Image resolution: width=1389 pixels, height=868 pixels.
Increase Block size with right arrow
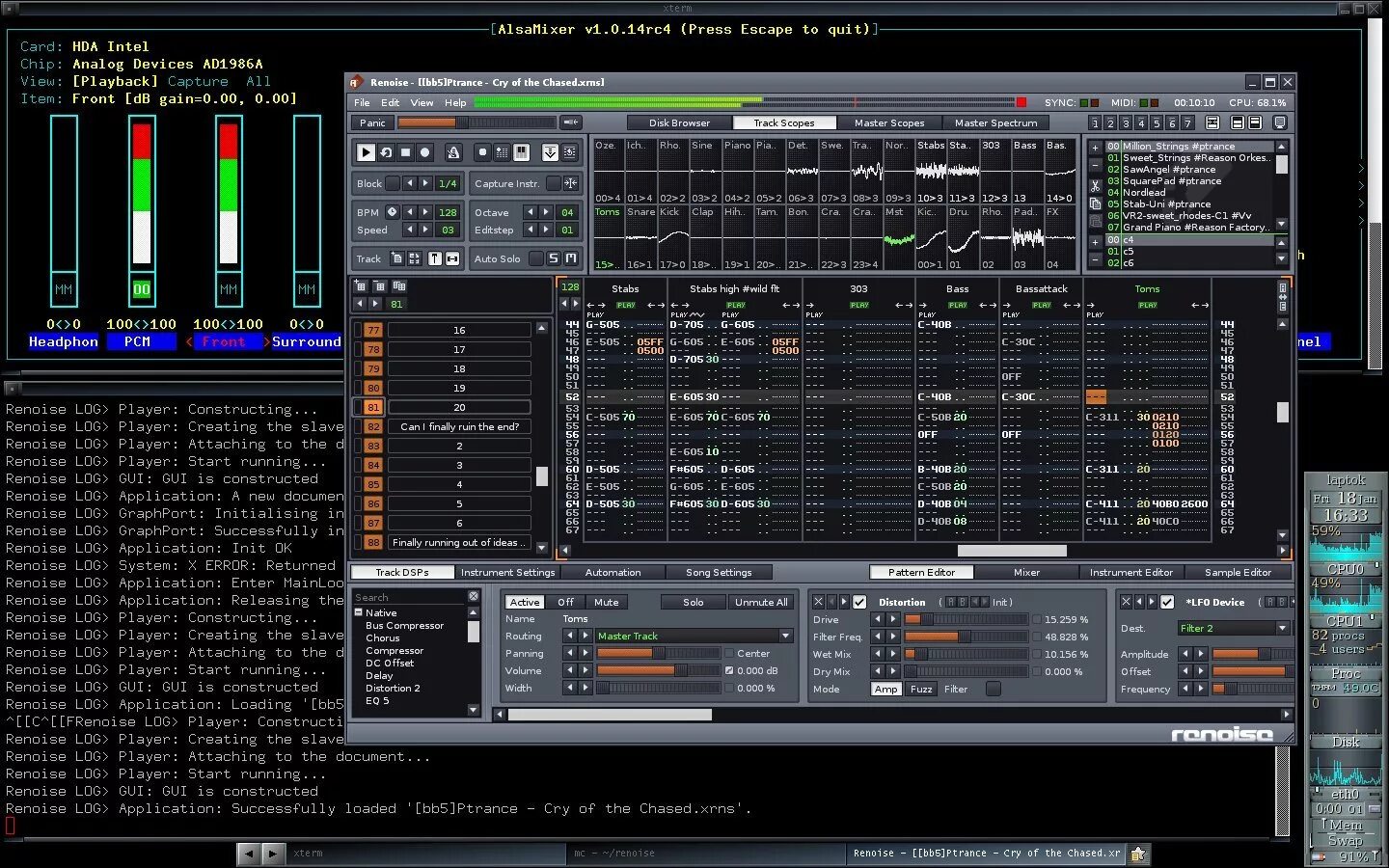(425, 183)
